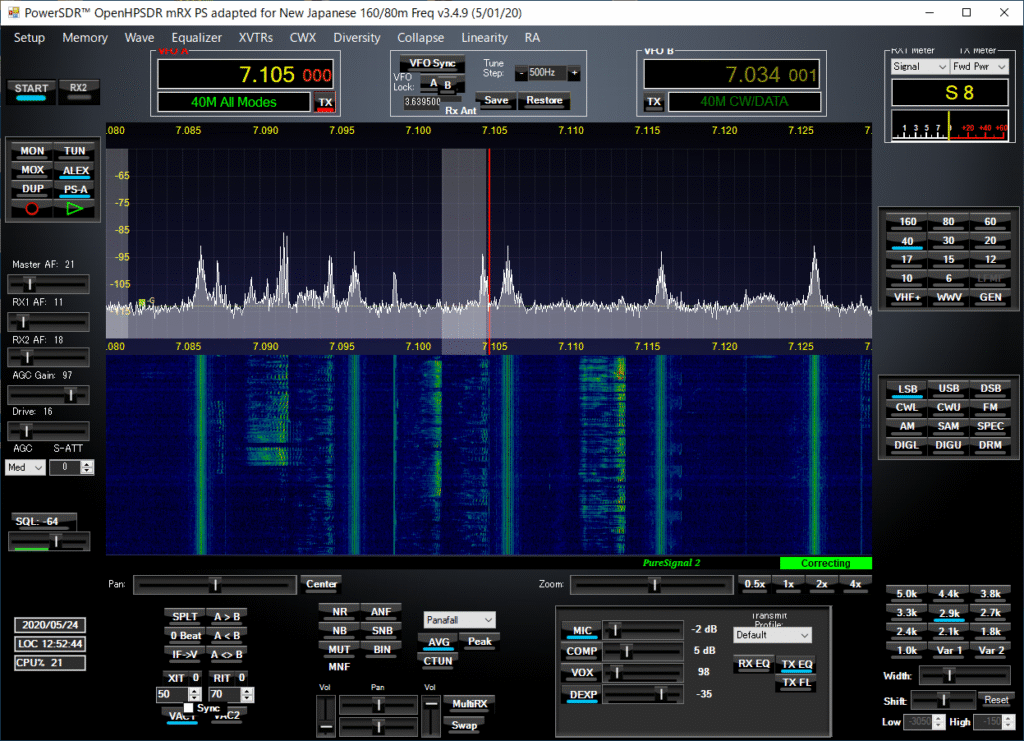Open the Equalizer menu
This screenshot has width=1024, height=741.
click(196, 38)
